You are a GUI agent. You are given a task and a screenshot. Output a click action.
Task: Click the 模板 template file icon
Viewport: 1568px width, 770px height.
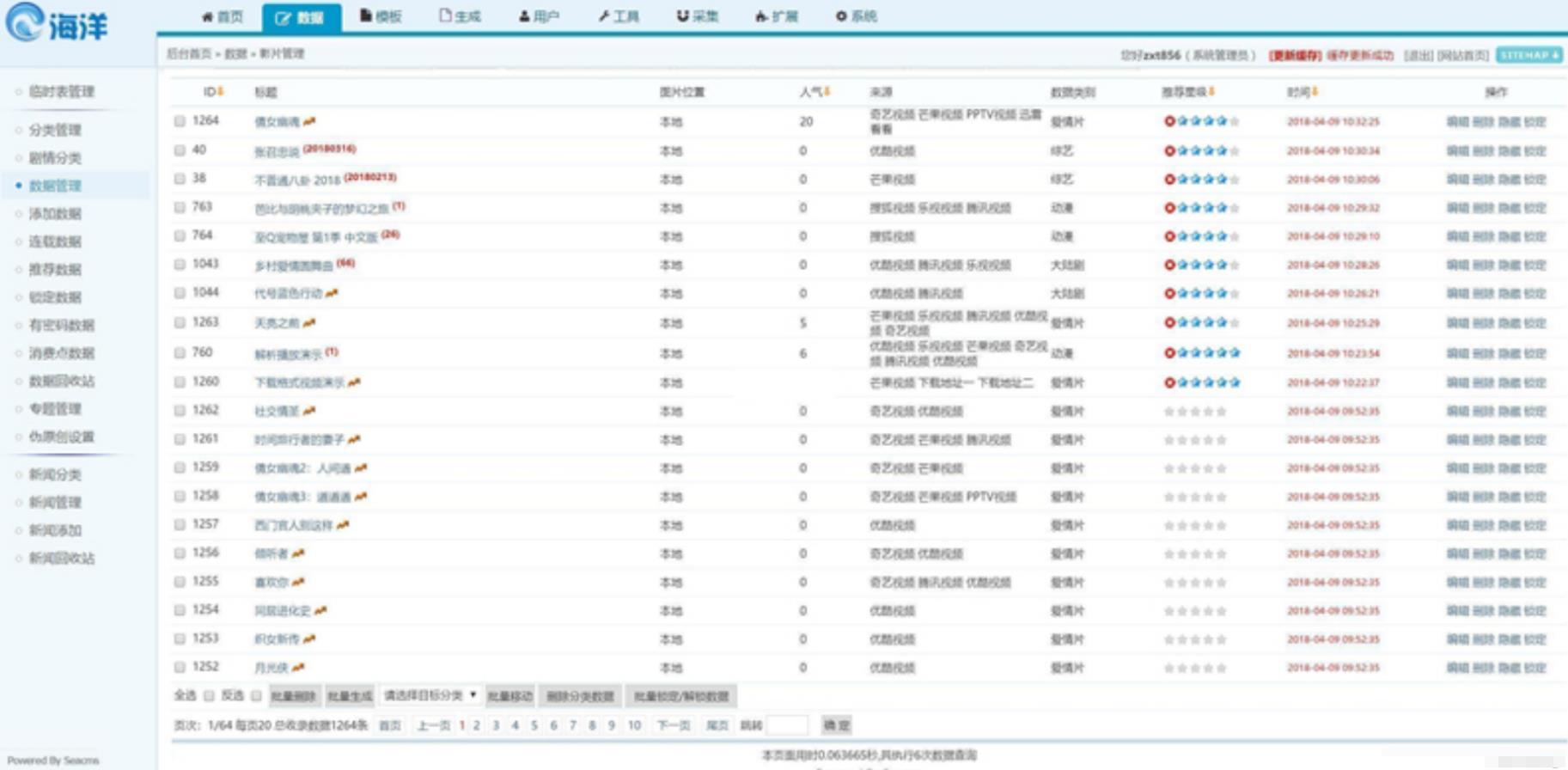point(365,15)
